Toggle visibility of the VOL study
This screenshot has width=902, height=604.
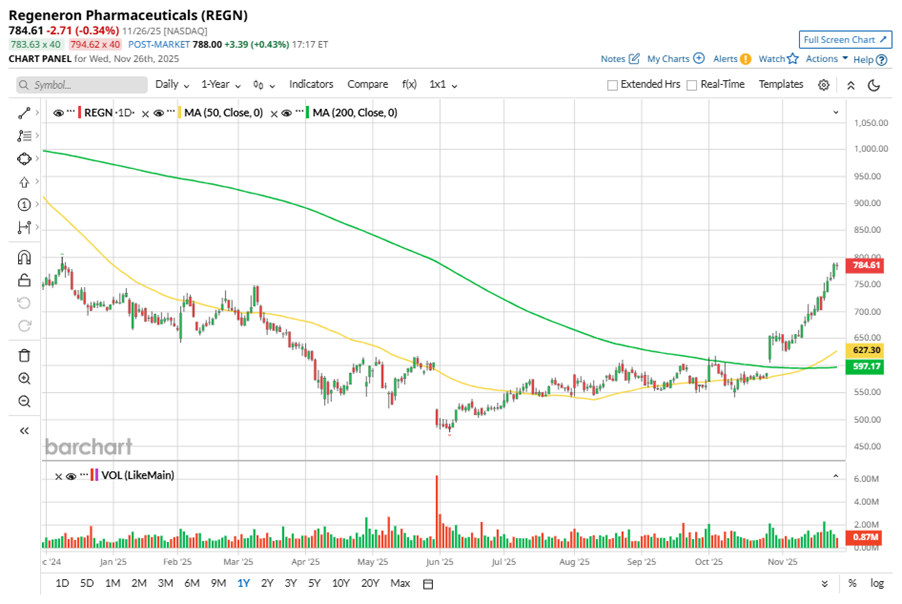click(71, 476)
